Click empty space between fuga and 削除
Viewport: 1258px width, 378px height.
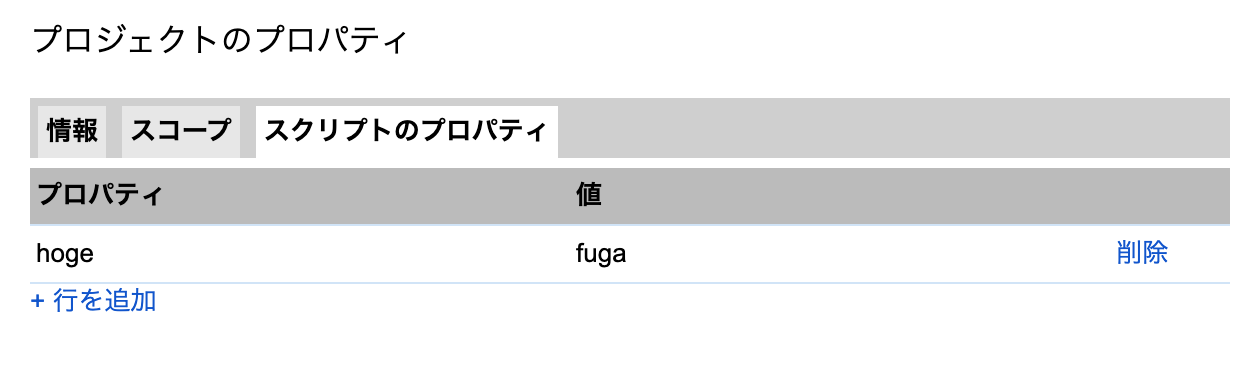click(870, 254)
